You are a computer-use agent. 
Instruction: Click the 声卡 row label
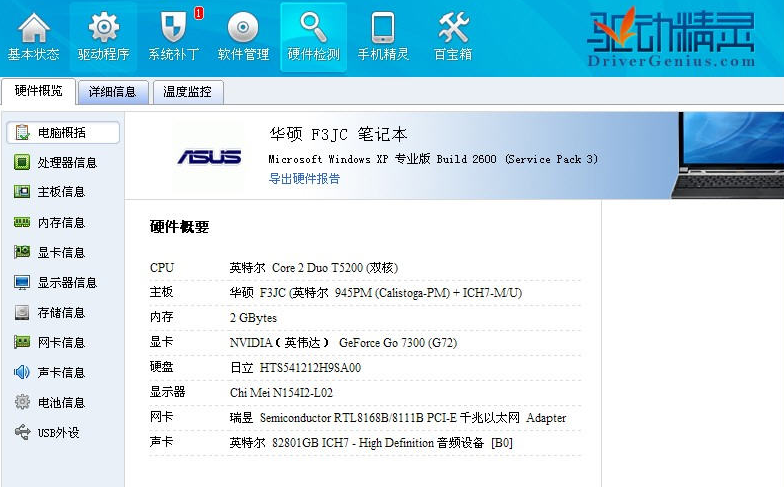(x=162, y=442)
